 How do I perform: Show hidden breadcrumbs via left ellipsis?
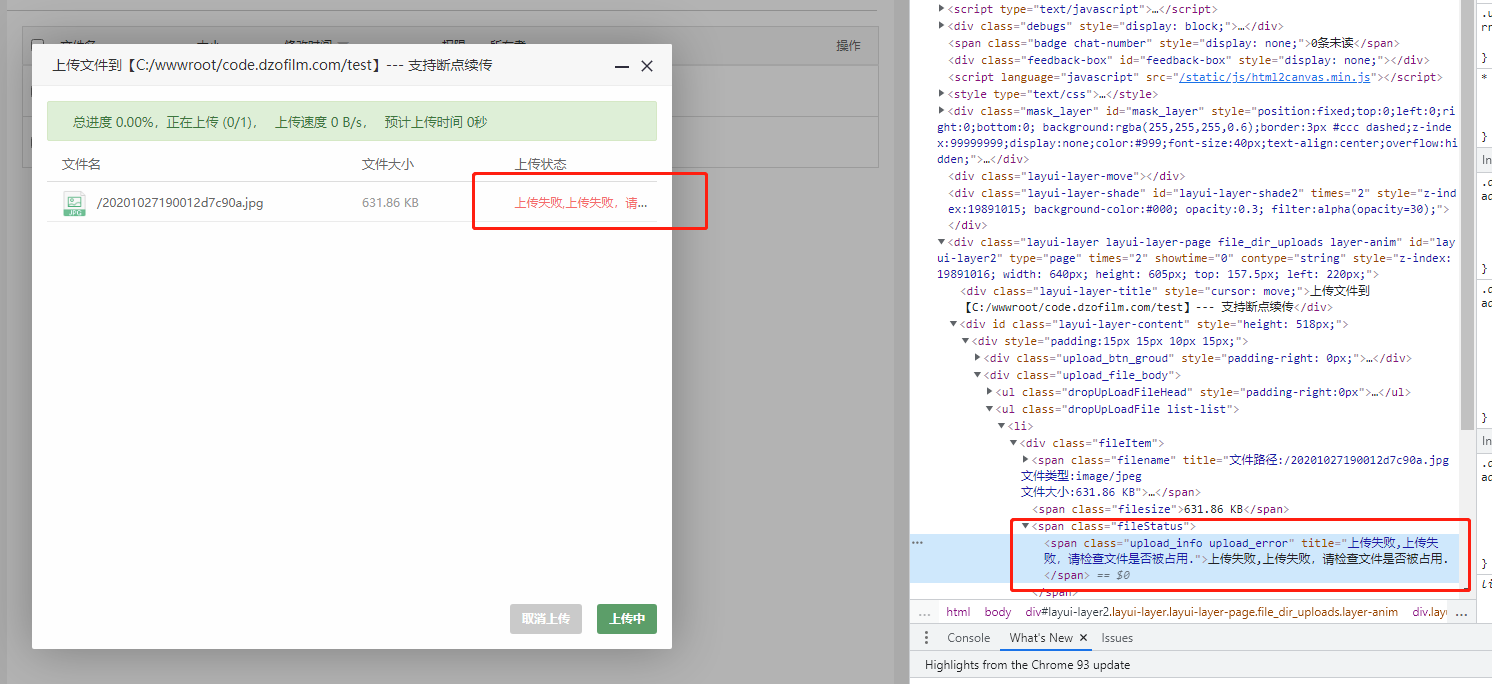[924, 612]
